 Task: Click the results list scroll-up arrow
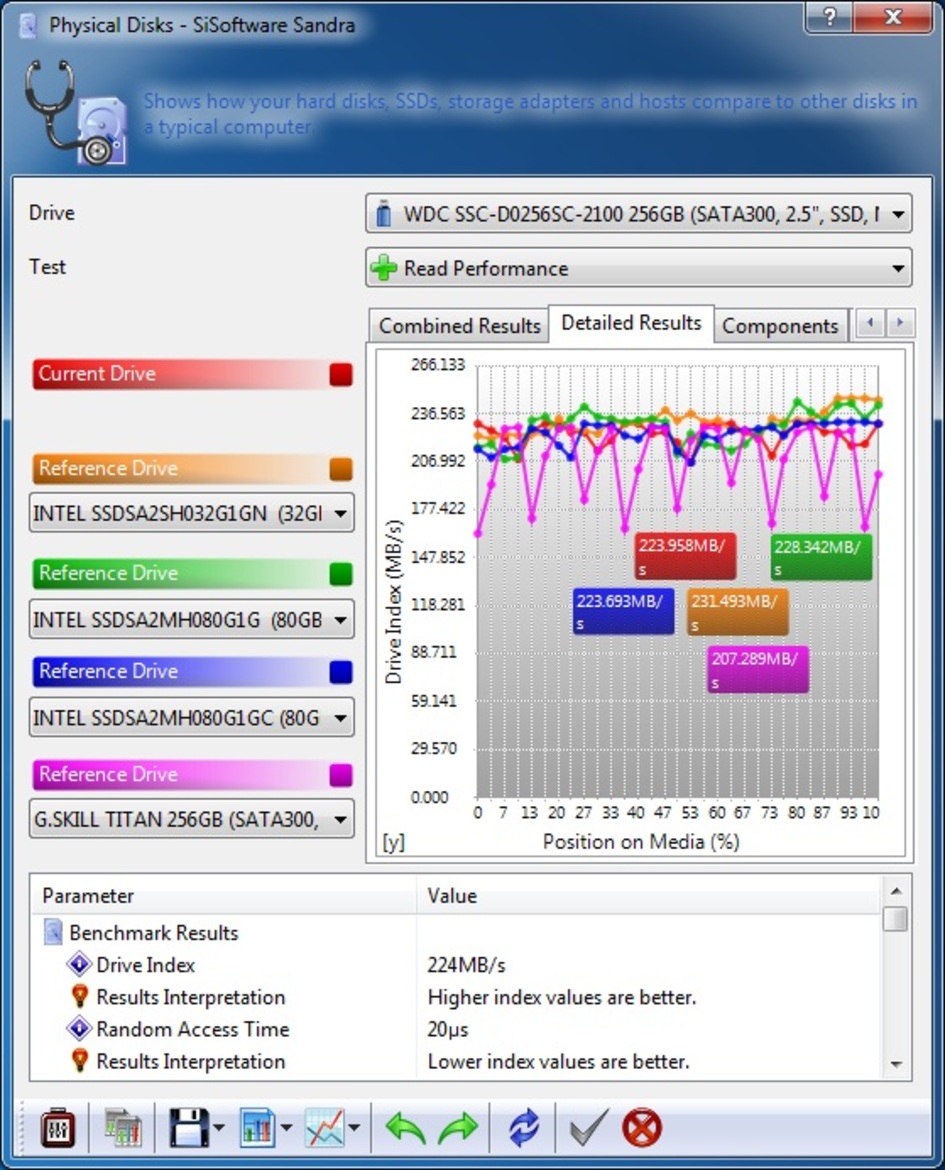[x=896, y=891]
